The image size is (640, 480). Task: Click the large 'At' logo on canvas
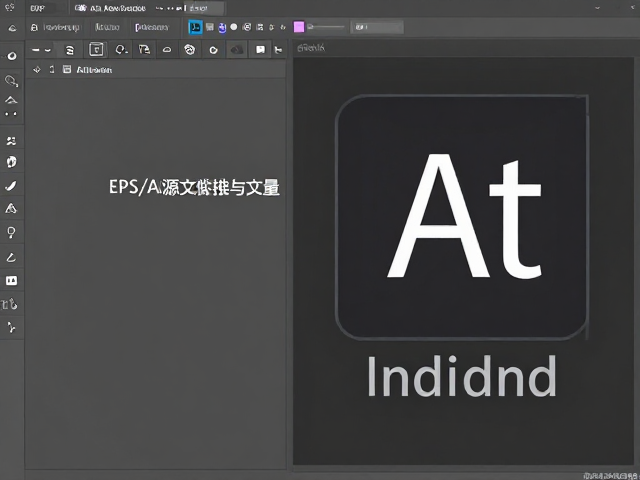click(461, 217)
